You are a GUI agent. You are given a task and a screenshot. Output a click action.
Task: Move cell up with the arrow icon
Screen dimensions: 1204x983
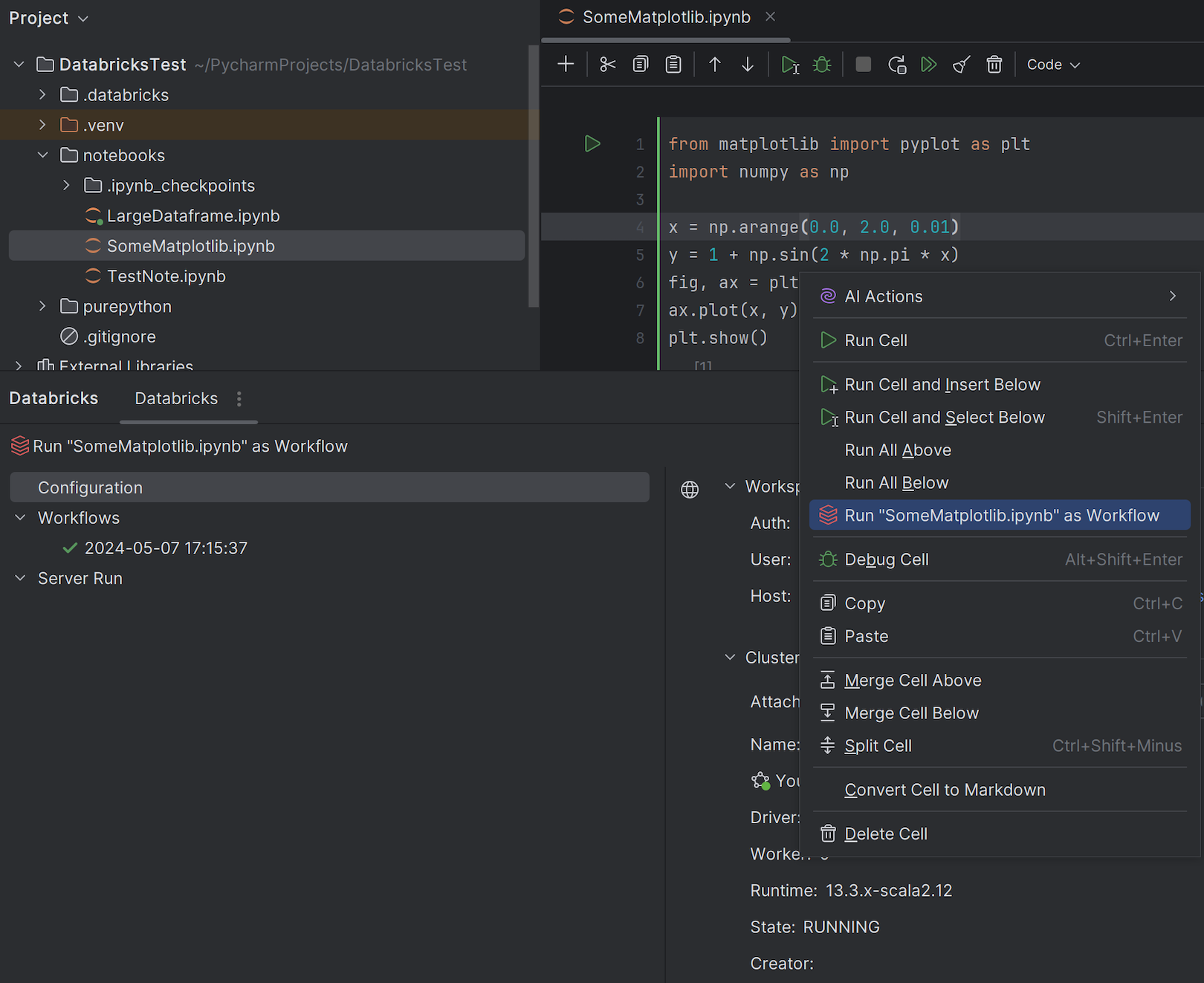click(x=714, y=64)
